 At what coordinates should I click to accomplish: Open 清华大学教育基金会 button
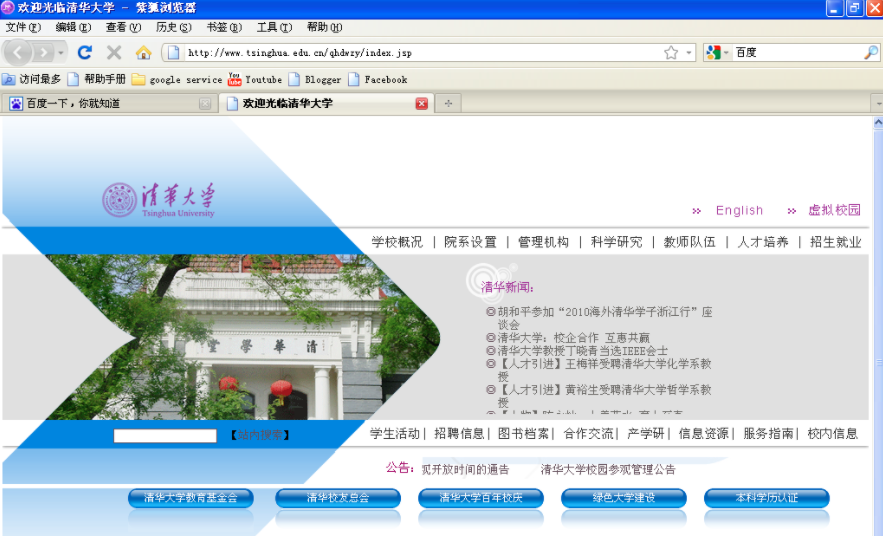tap(190, 498)
